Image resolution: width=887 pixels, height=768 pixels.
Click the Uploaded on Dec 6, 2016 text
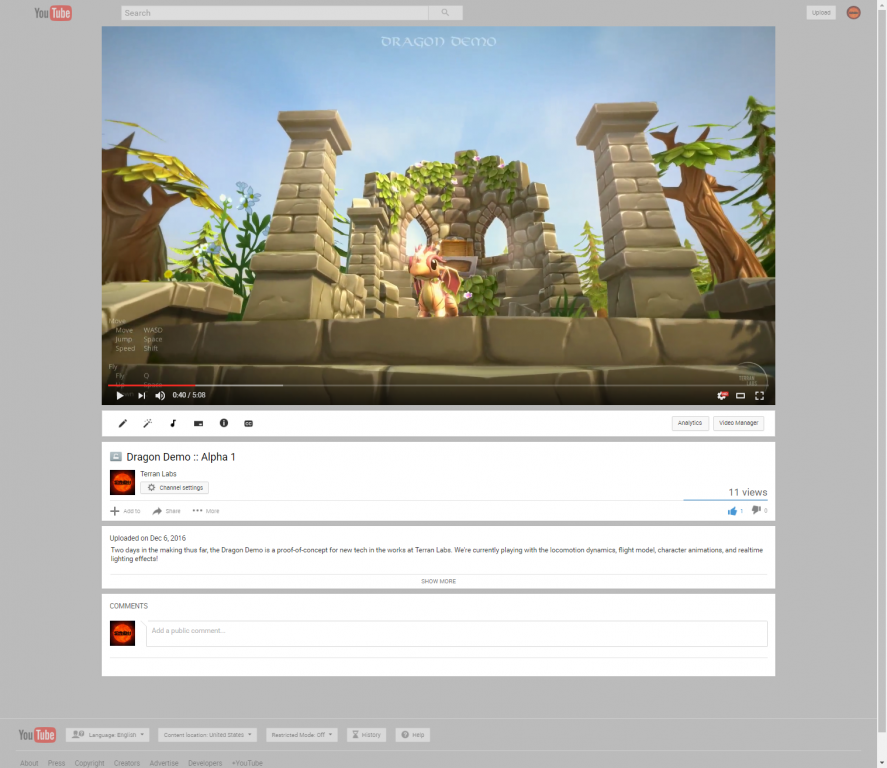coord(148,538)
